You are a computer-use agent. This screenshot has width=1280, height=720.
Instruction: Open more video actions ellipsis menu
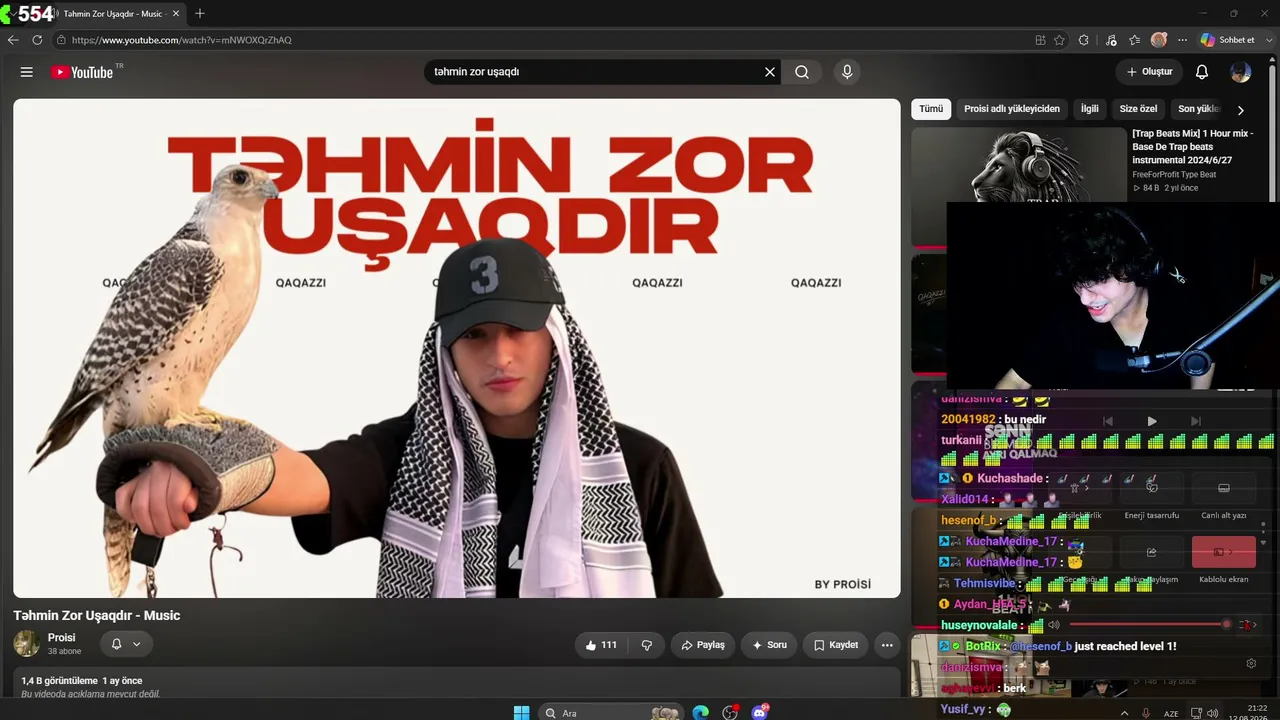pos(886,645)
